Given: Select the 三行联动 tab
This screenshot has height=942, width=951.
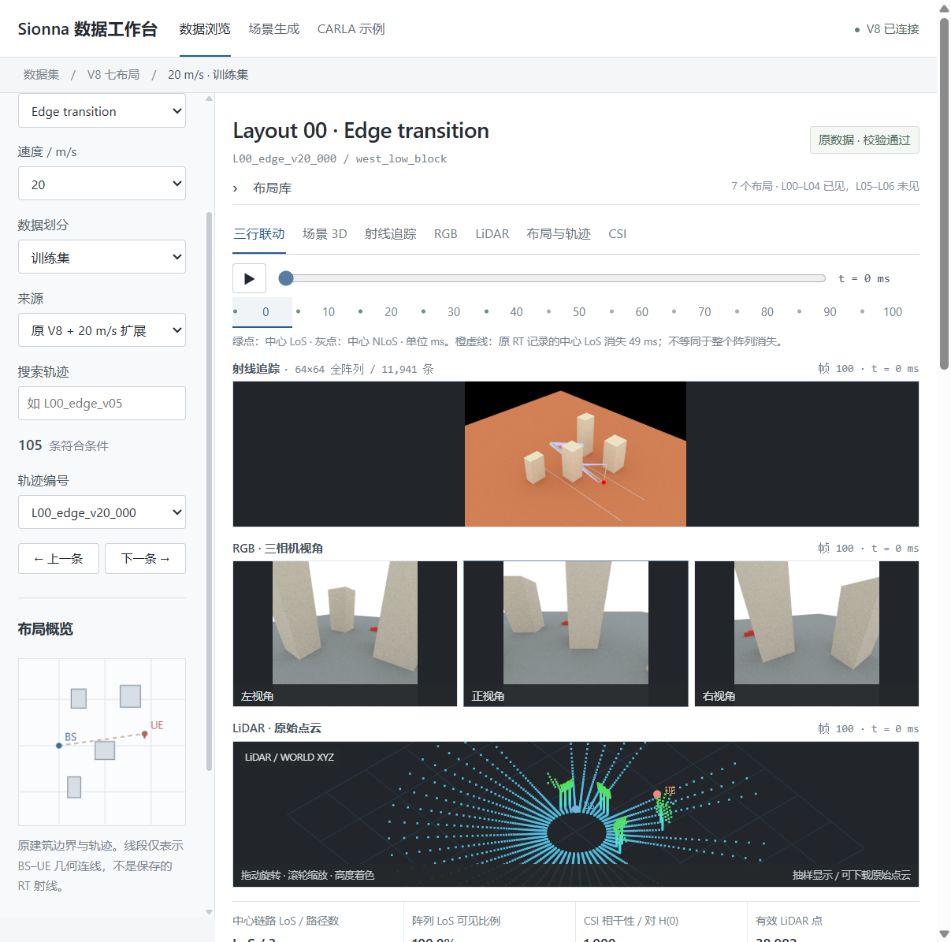Looking at the screenshot, I should click(x=259, y=234).
